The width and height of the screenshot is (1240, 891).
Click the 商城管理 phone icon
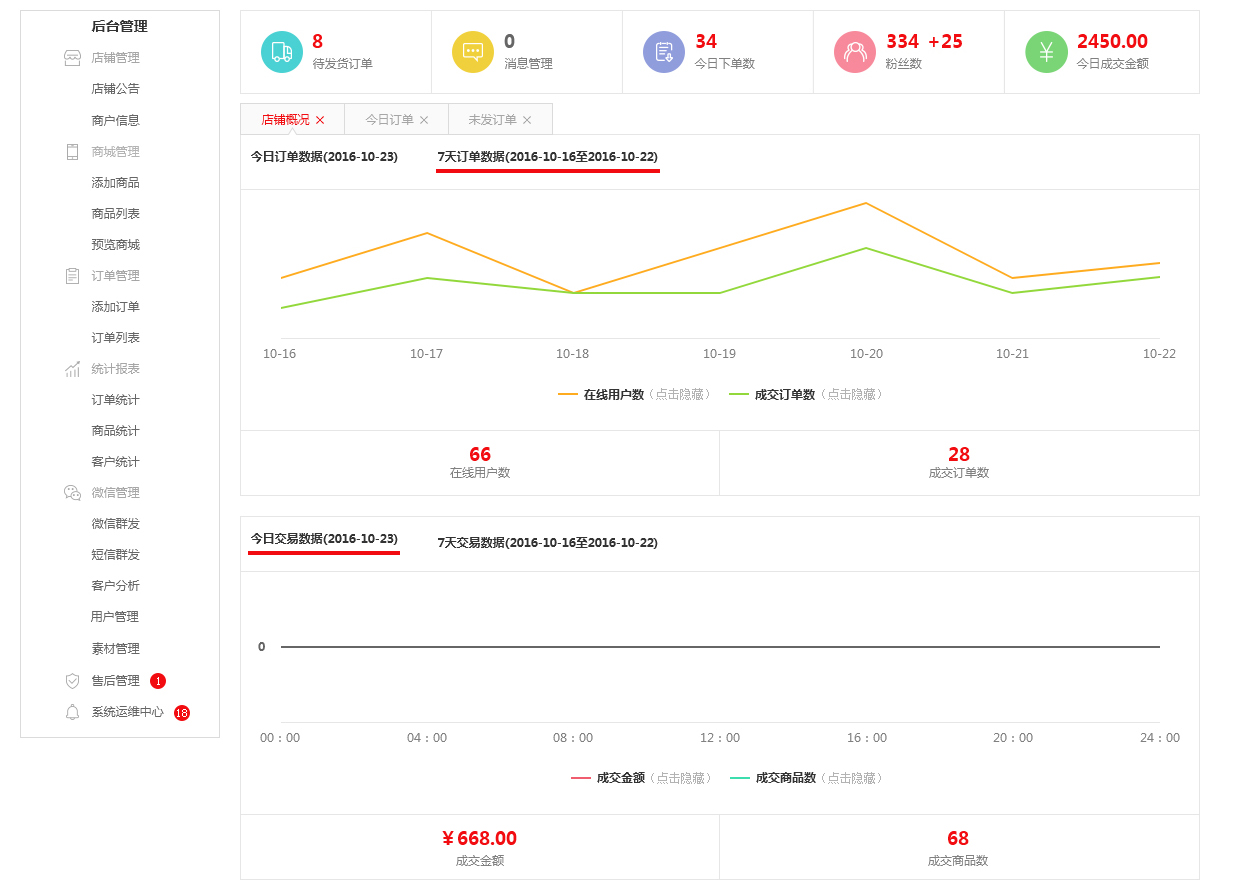click(x=72, y=152)
